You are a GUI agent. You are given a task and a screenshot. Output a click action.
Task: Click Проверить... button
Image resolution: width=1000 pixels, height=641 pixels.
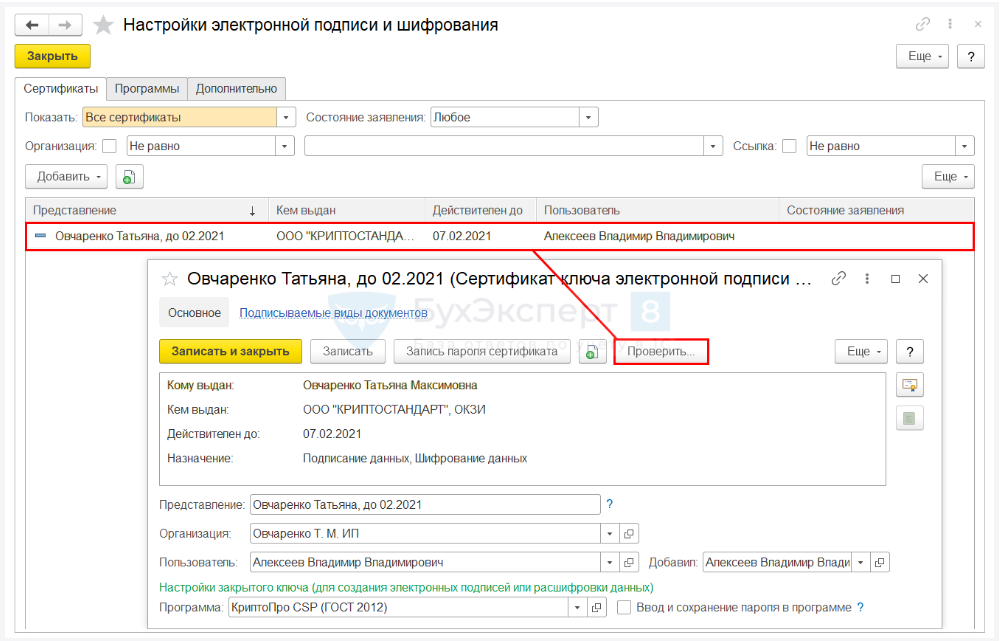pos(661,351)
